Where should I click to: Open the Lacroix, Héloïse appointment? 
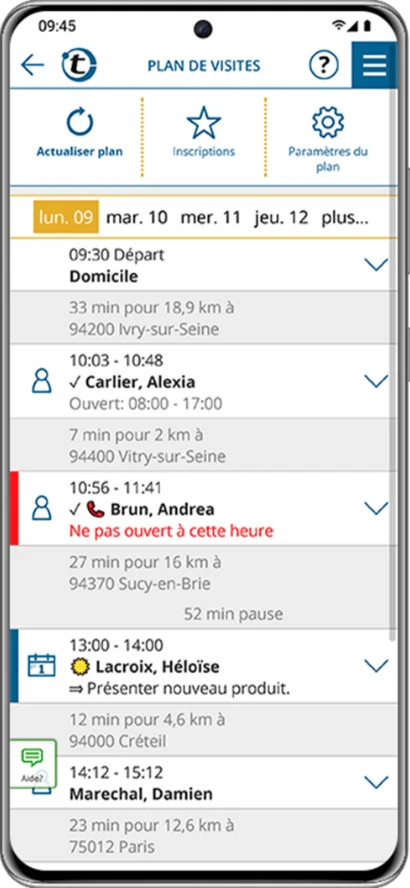tap(204, 666)
